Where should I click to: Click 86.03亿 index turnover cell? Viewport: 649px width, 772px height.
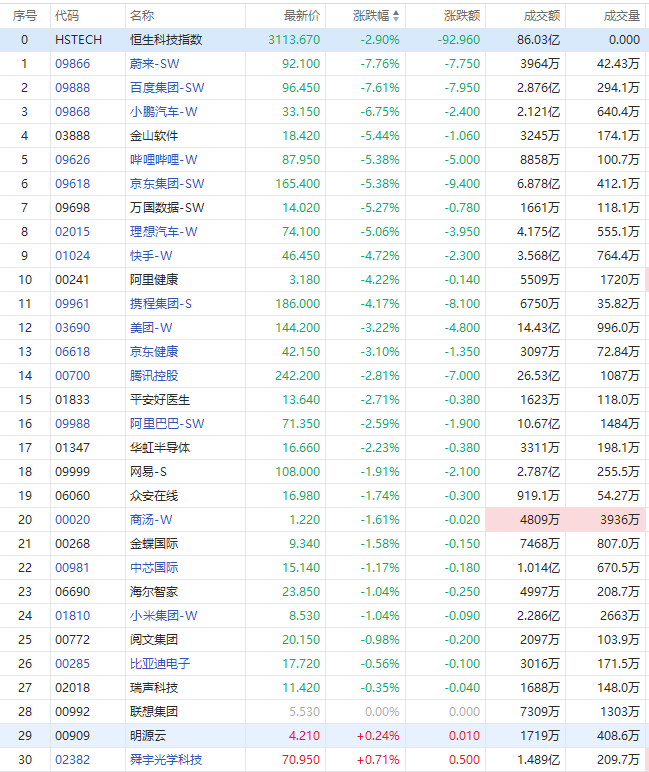click(x=539, y=39)
